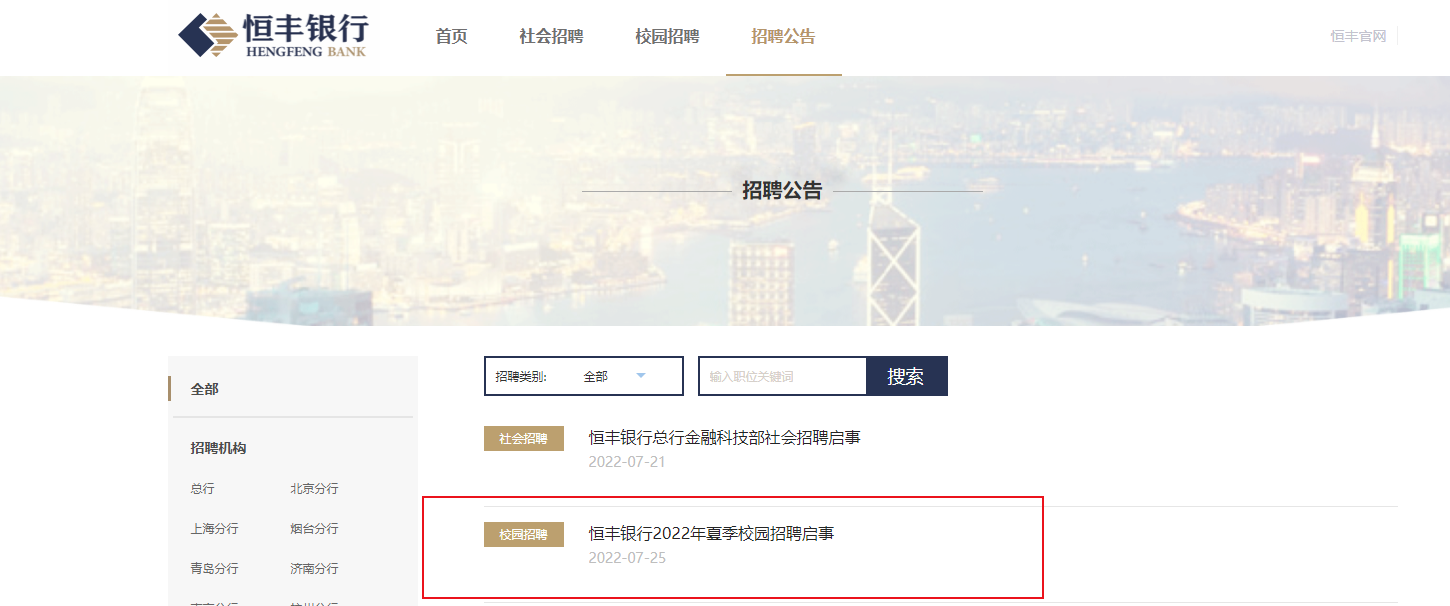This screenshot has height=606, width=1450.
Task: Click the 招聘公告 banner title
Action: click(782, 190)
